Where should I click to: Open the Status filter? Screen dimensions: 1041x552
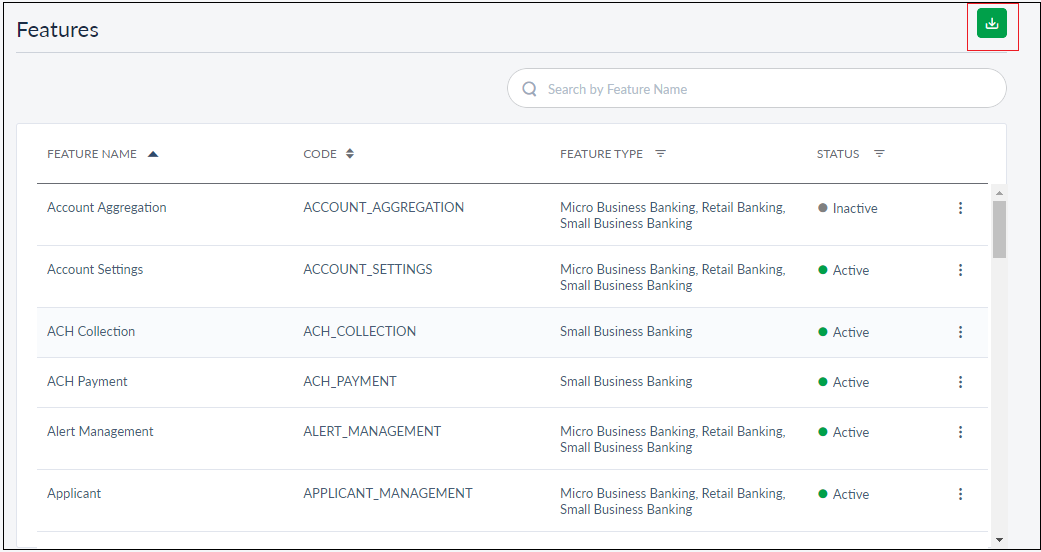coord(879,154)
